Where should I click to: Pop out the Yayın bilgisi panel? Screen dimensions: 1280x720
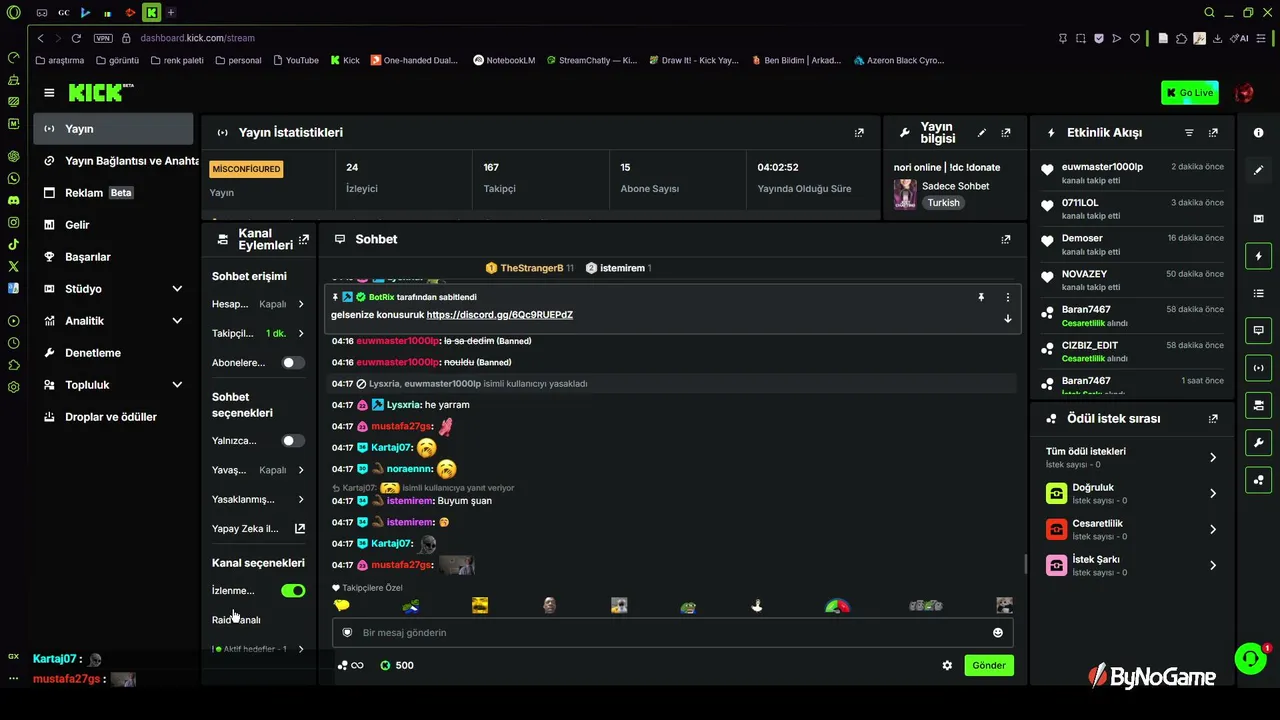tap(1006, 132)
